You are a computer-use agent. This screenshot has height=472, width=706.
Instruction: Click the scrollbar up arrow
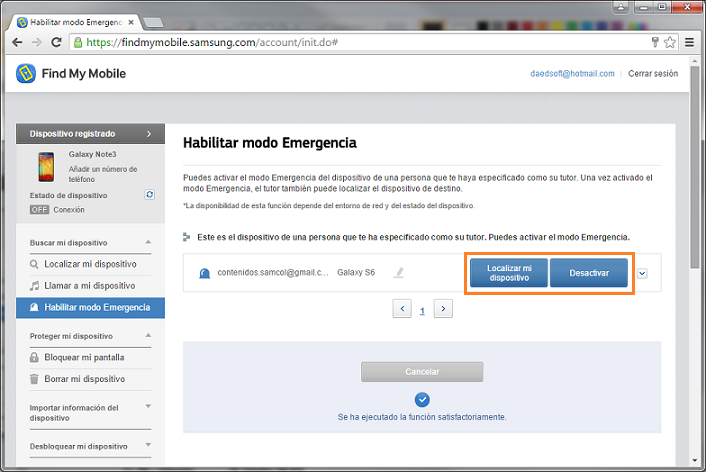(695, 60)
